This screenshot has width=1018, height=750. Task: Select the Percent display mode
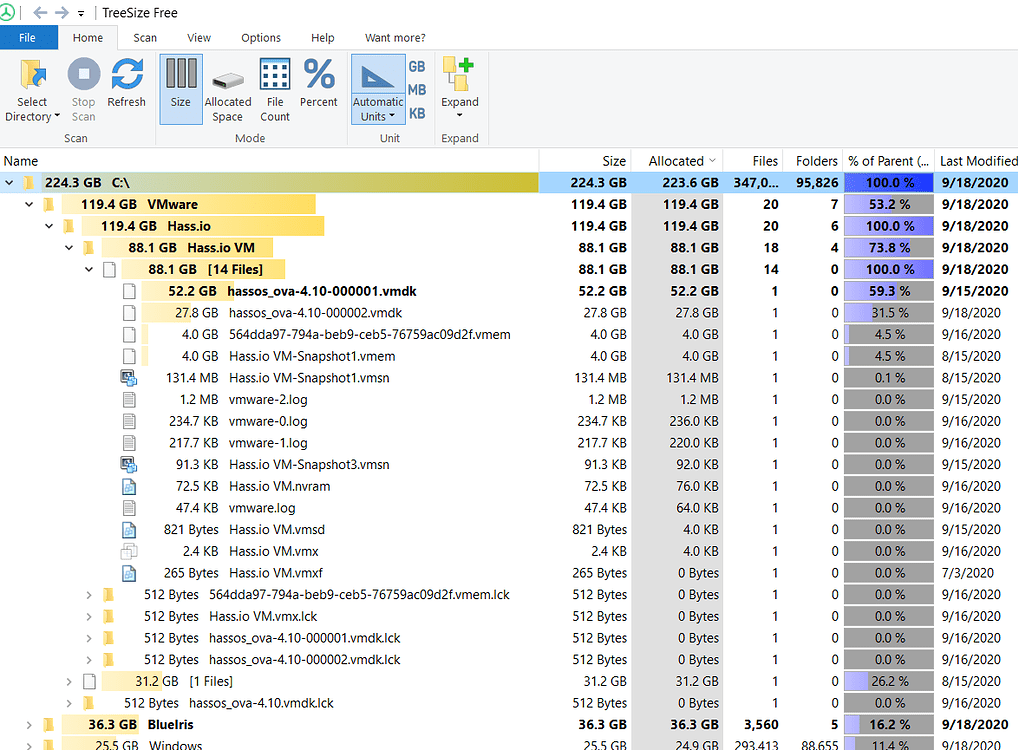coord(318,88)
